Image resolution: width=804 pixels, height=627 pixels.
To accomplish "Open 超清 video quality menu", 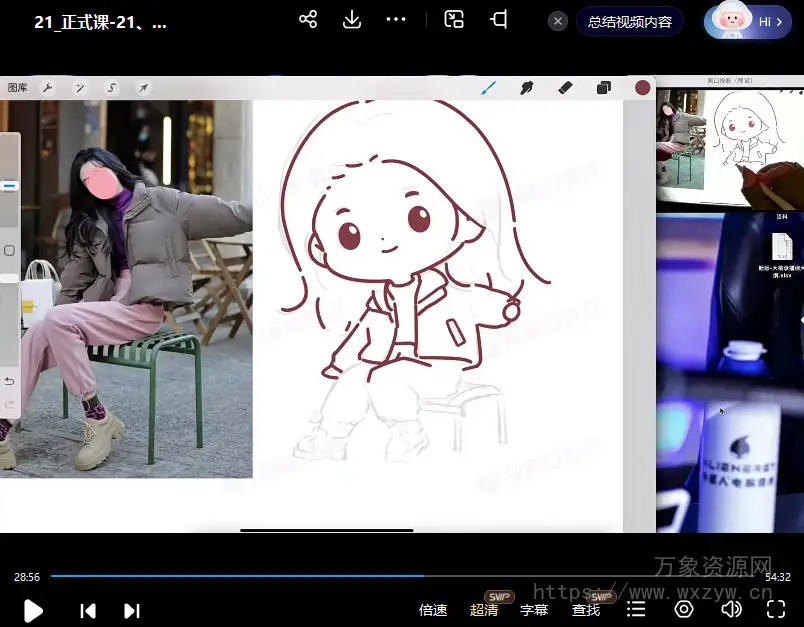I will [x=484, y=610].
